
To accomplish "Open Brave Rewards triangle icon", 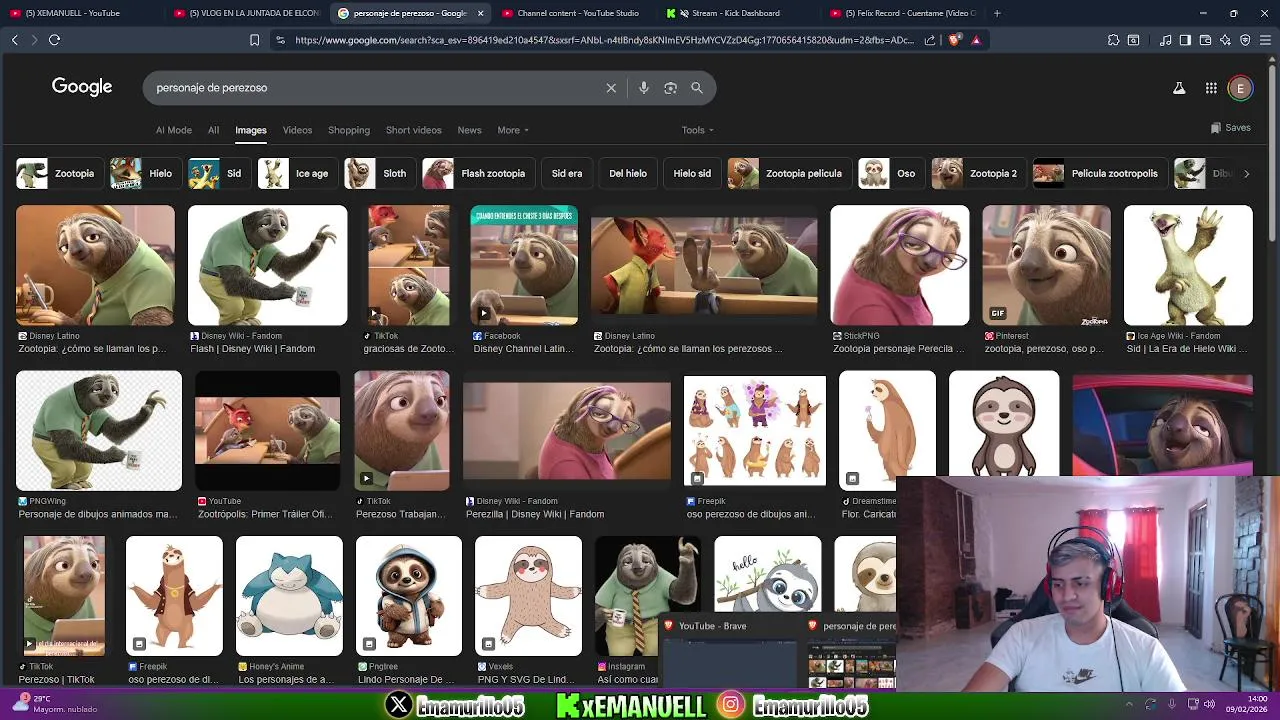I will point(976,40).
